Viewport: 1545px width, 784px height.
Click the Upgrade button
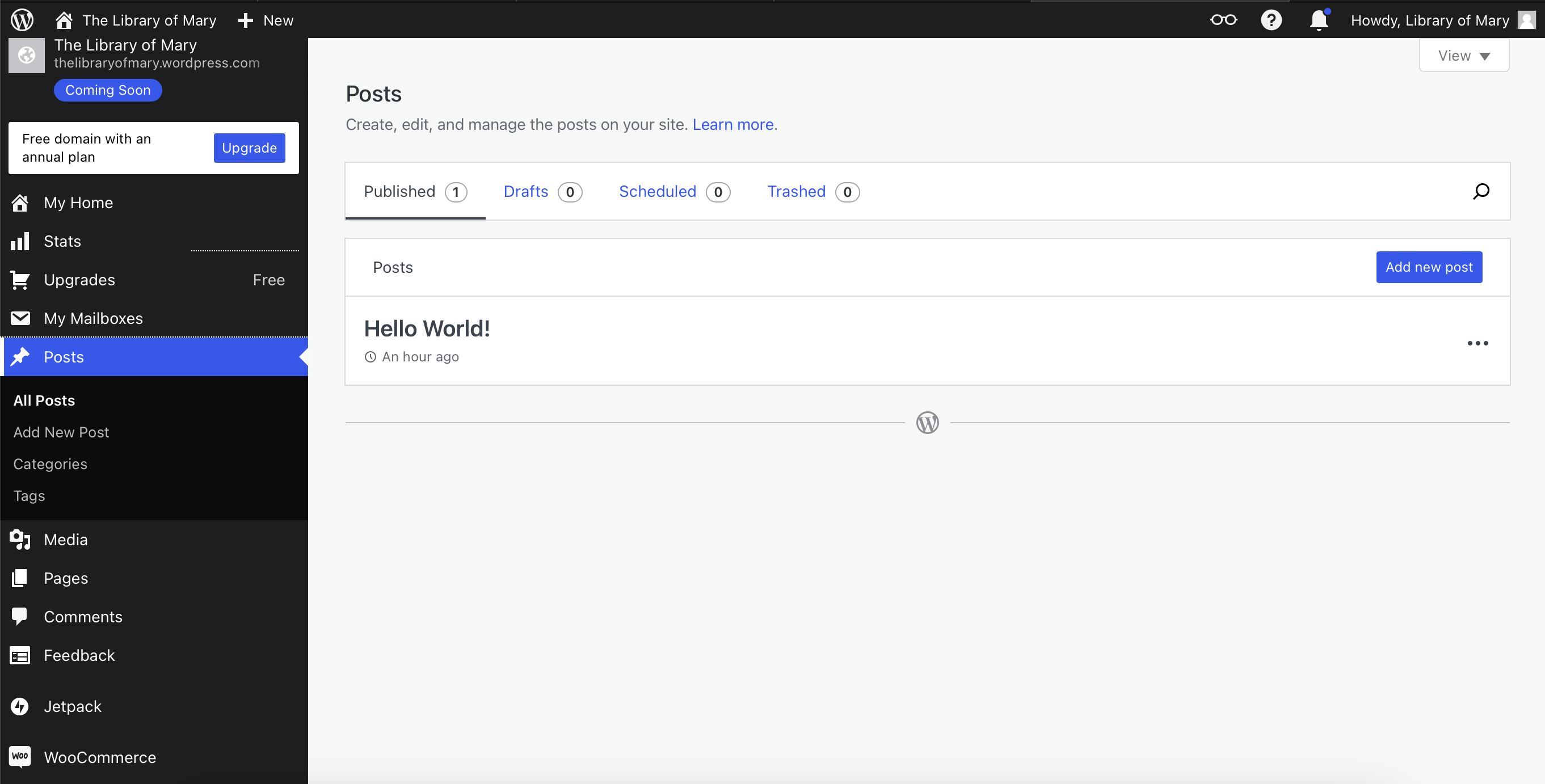click(x=250, y=147)
